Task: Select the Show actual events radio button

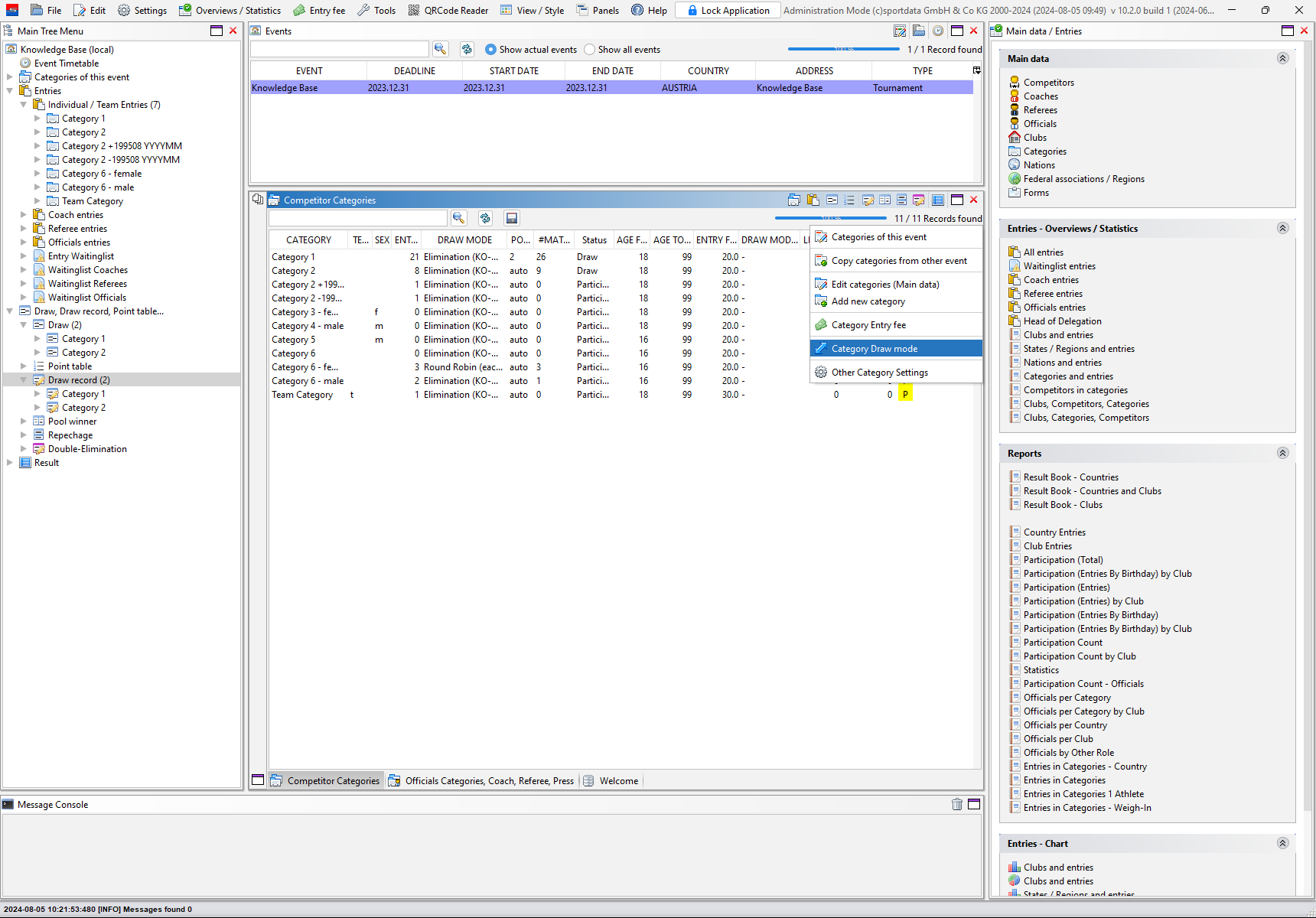Action: 491,50
